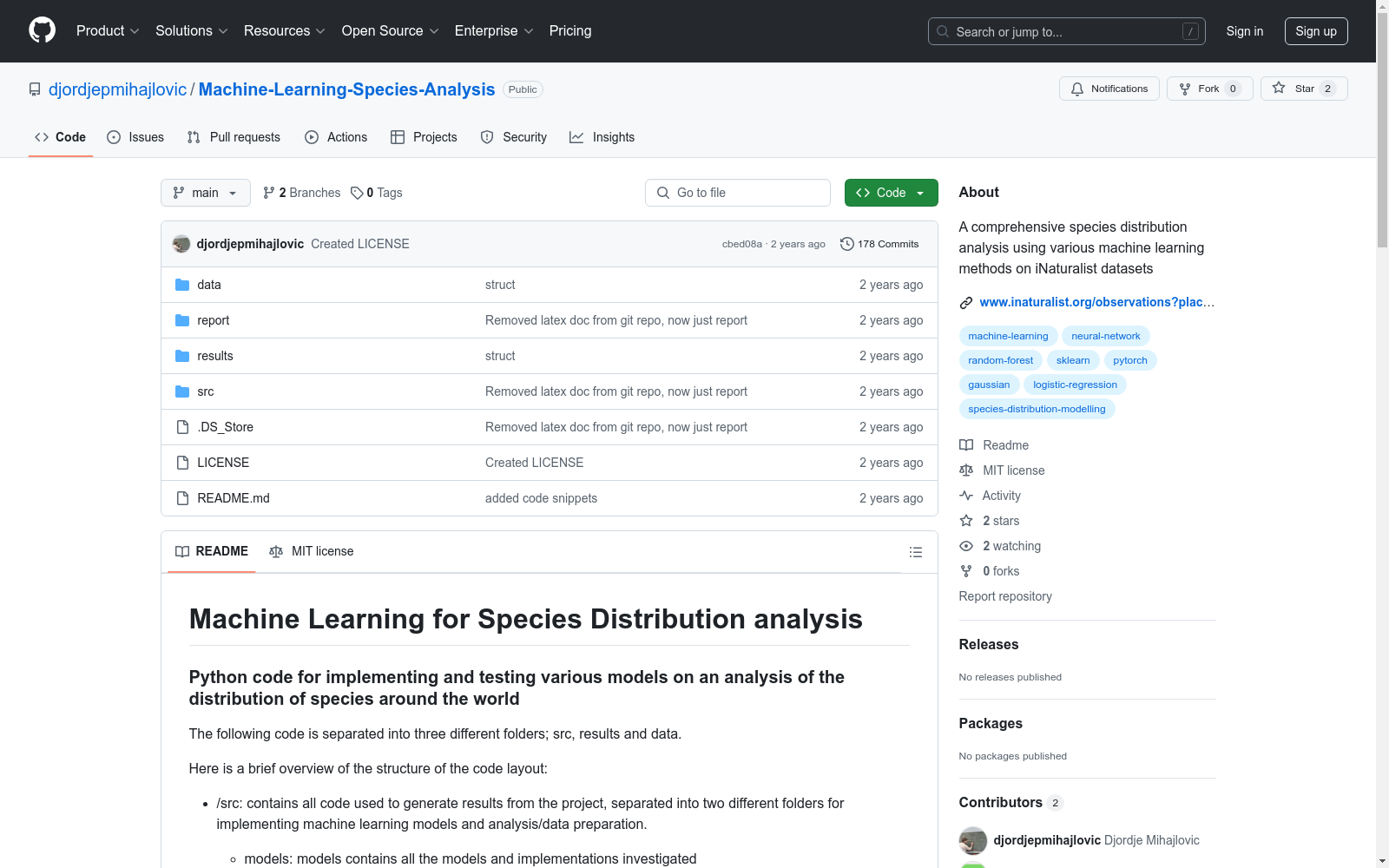1389x868 pixels.
Task: Expand the Solutions menu
Action: pos(192,31)
